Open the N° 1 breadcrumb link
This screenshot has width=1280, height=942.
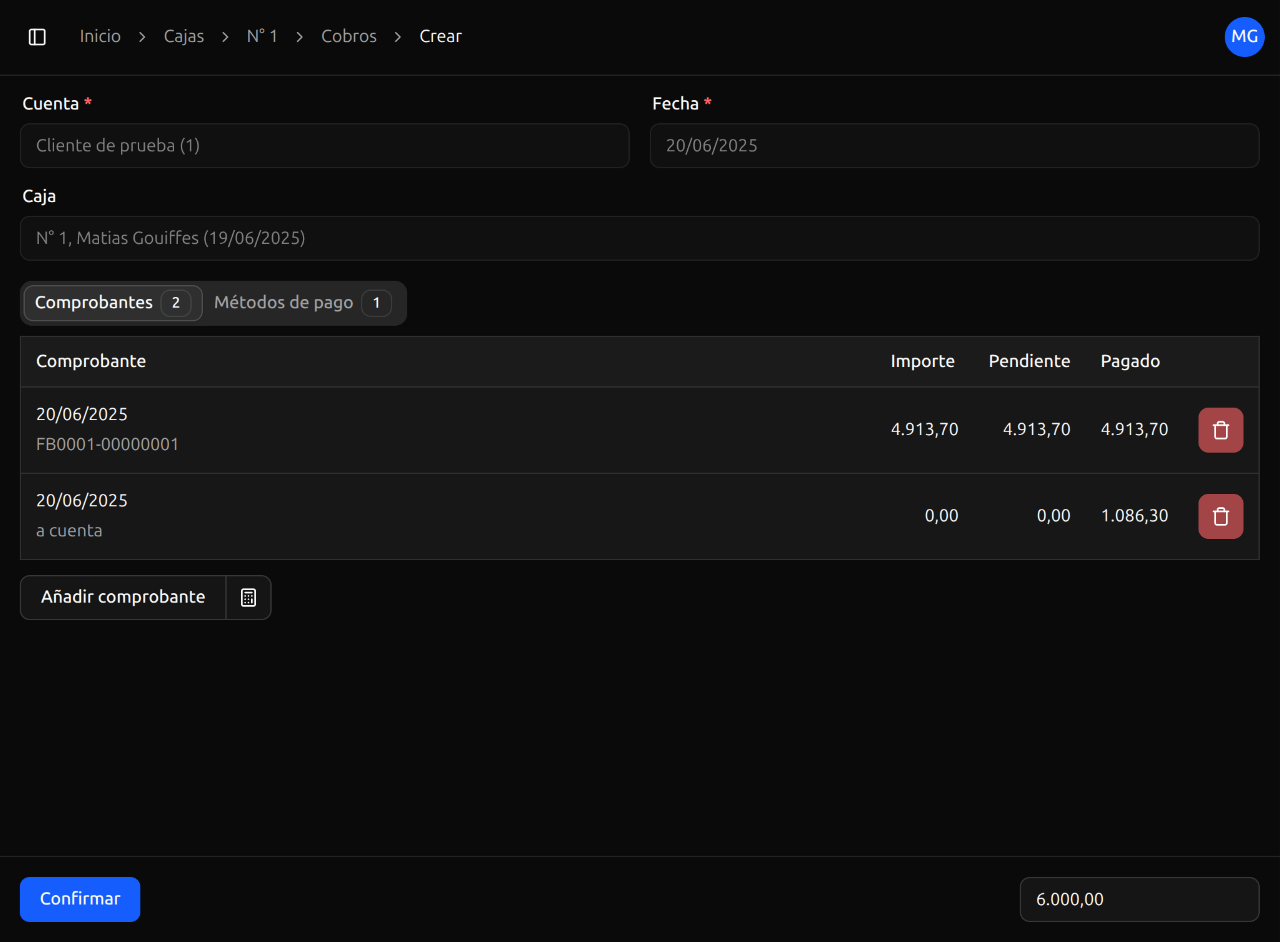[x=262, y=37]
